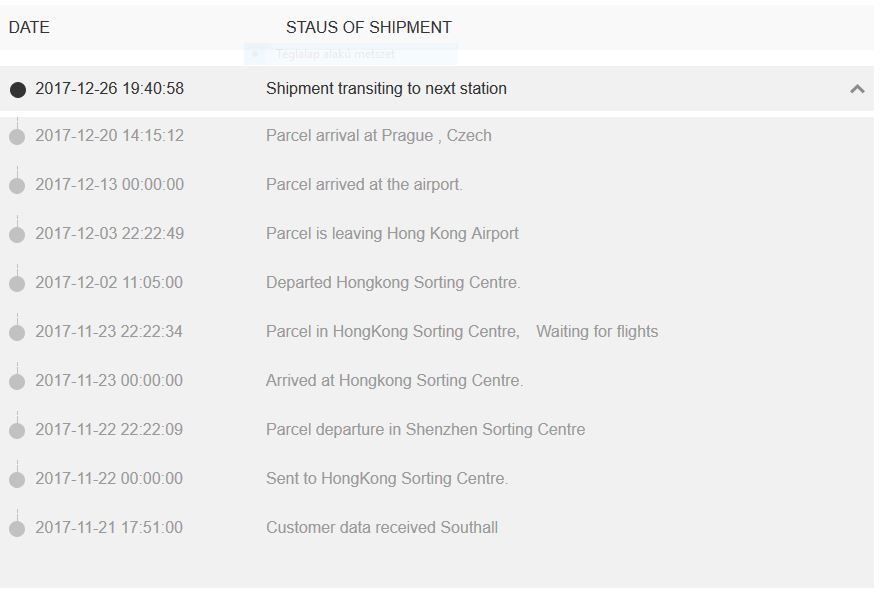This screenshot has width=884, height=598.
Task: Click timeline dot for 2017-12-13 airport arrival
Action: [x=17, y=186]
